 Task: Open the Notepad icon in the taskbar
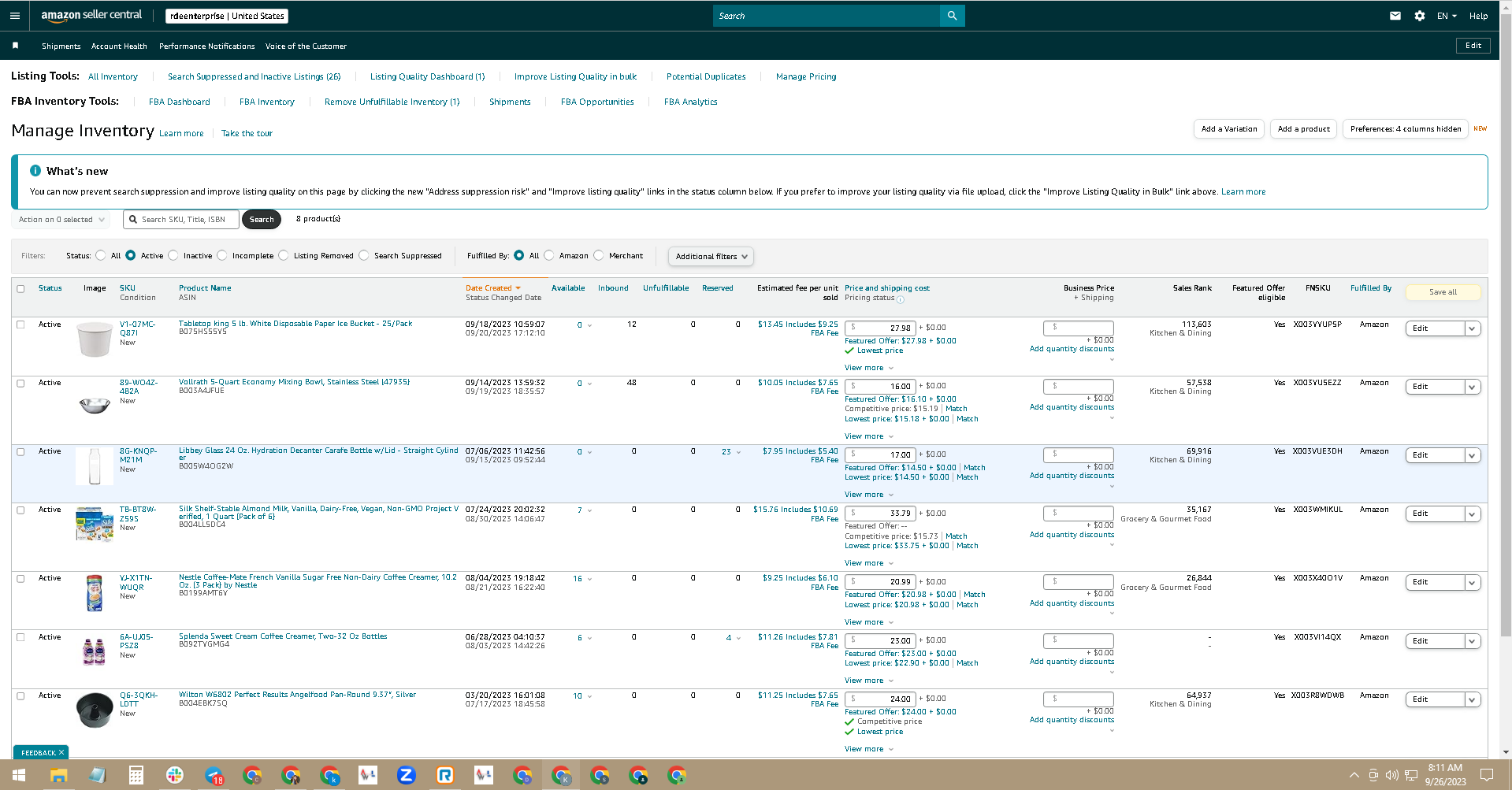pyautogui.click(x=98, y=776)
